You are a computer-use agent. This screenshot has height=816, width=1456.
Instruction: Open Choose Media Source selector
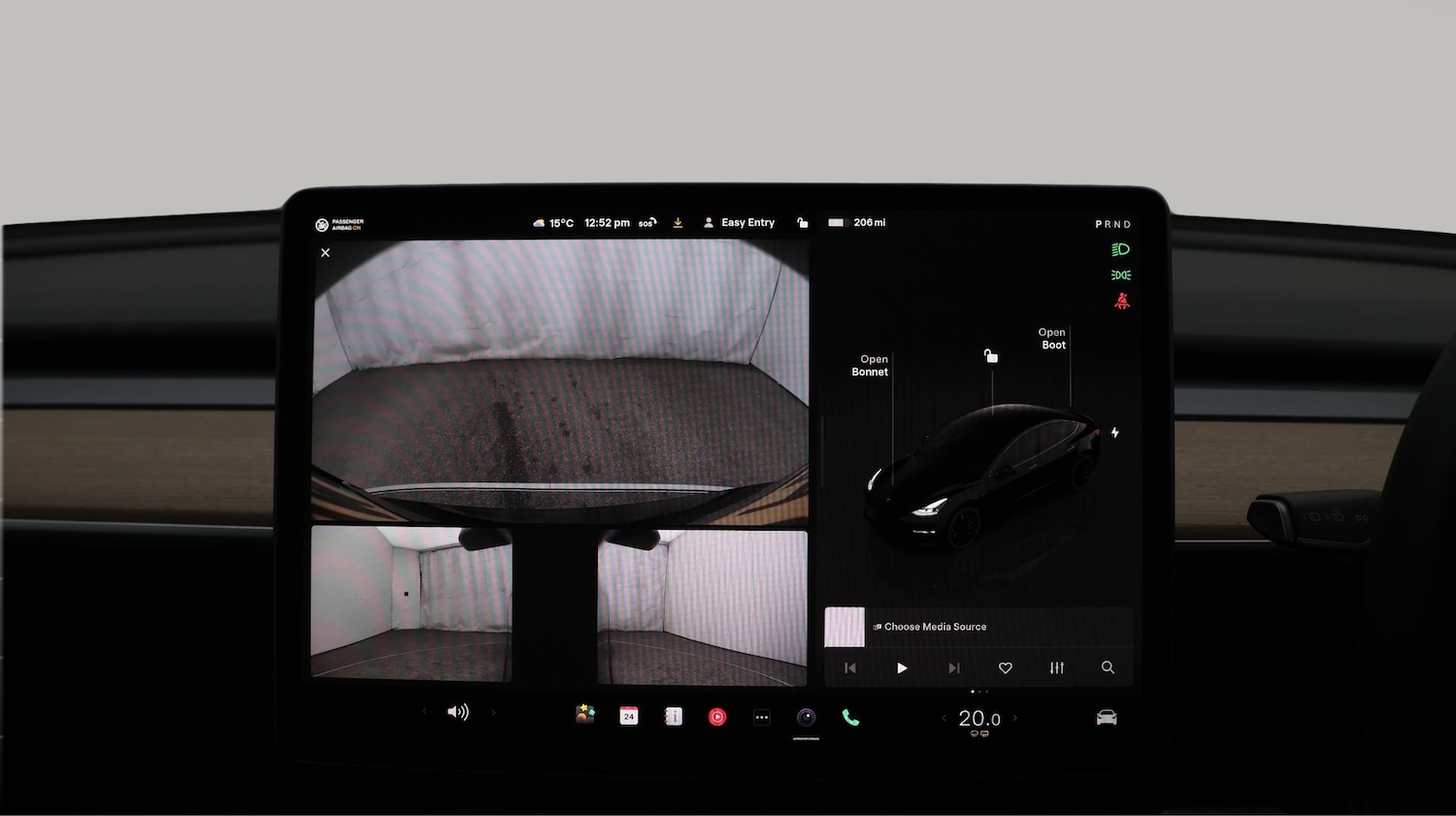click(x=934, y=627)
